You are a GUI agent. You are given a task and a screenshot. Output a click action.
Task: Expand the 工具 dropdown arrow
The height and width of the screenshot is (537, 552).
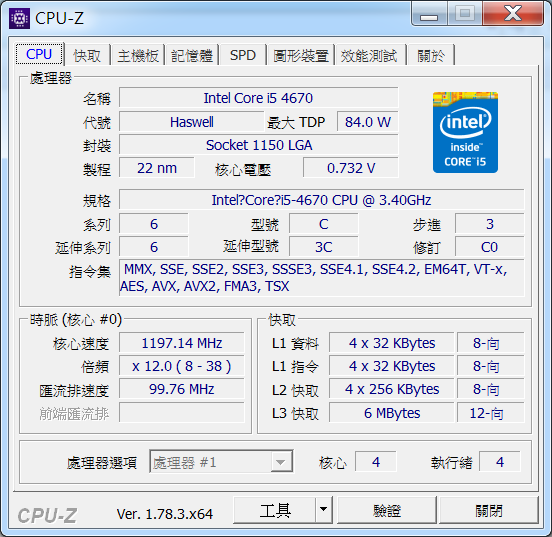click(324, 510)
